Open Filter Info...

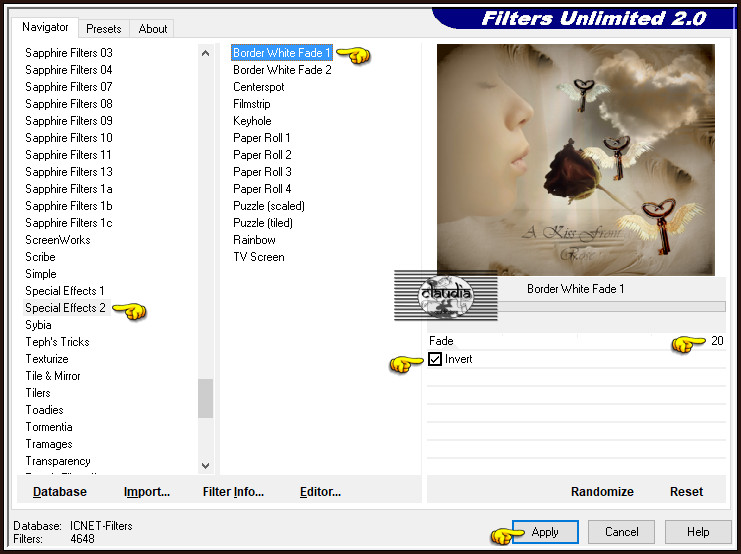tap(233, 492)
